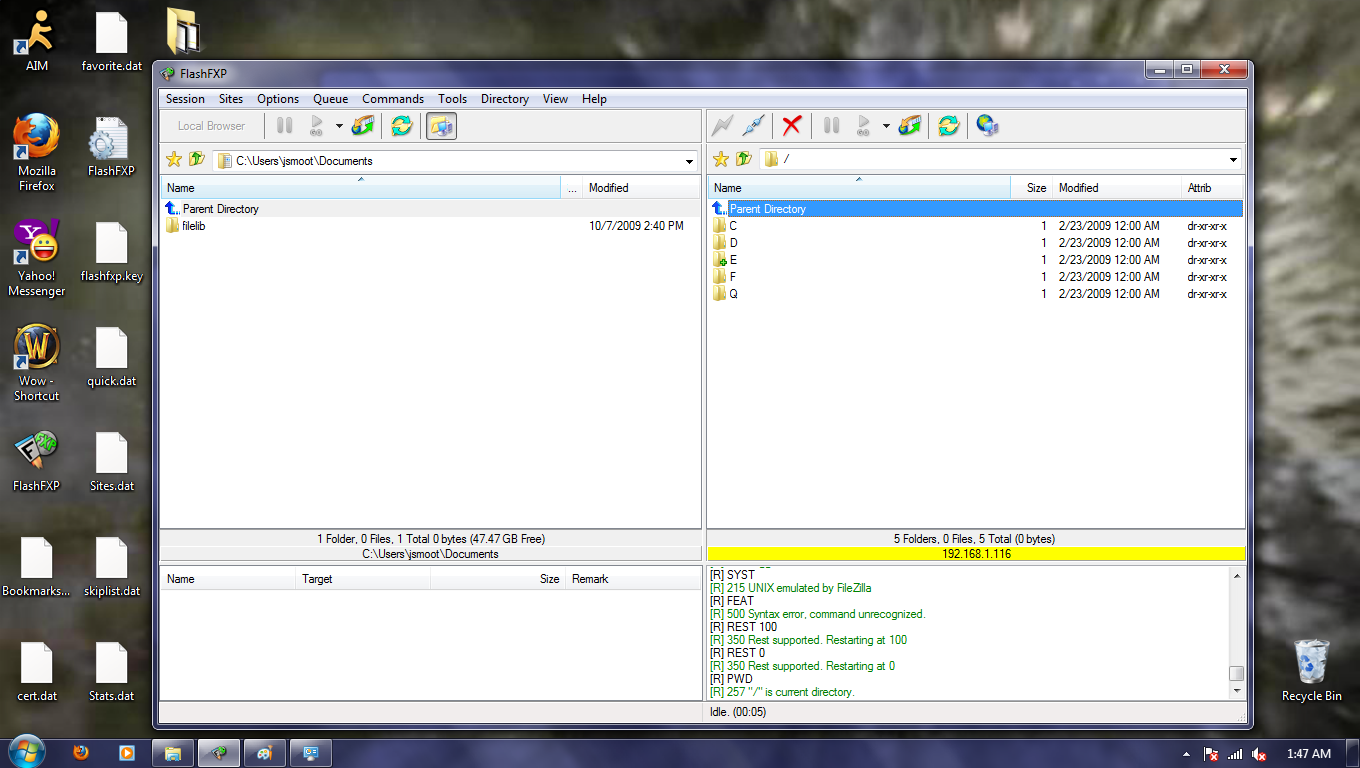The image size is (1360, 768).
Task: Expand the local path history dropdown
Action: pos(689,161)
